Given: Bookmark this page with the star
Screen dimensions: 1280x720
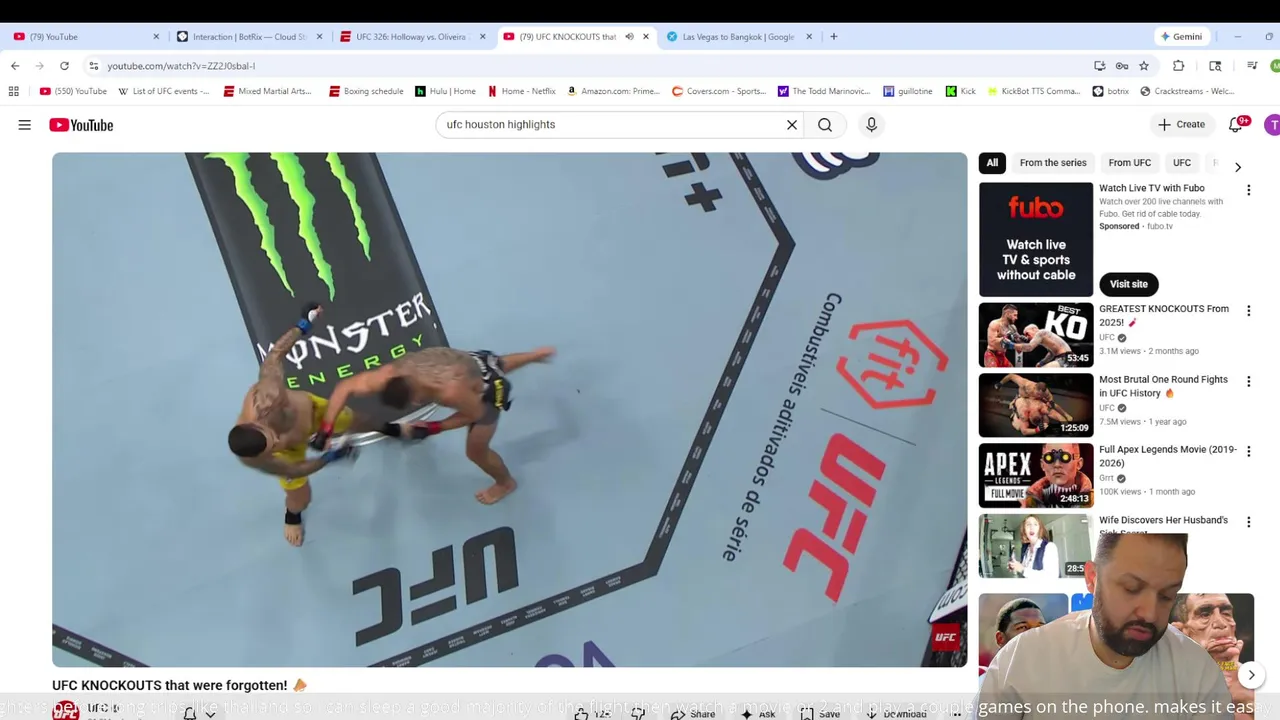Looking at the screenshot, I should coord(1144,66).
